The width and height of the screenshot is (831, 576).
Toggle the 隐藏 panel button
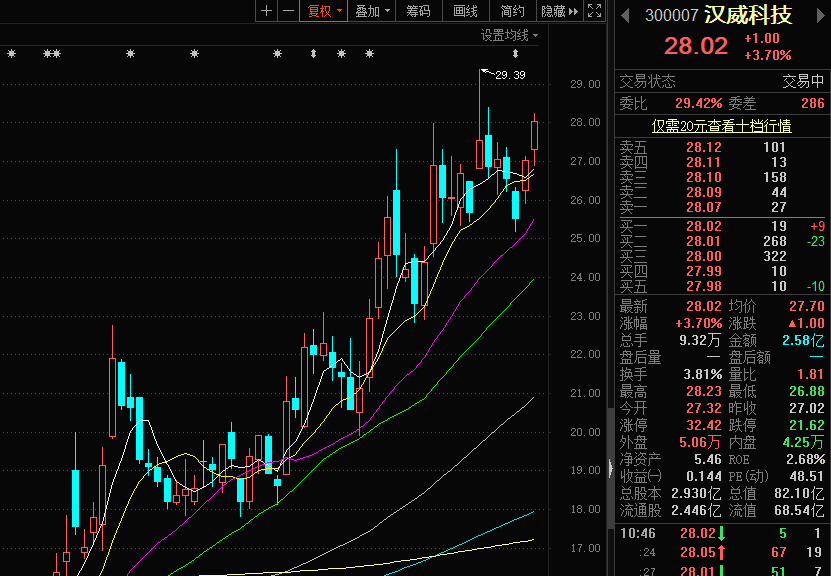tap(553, 11)
